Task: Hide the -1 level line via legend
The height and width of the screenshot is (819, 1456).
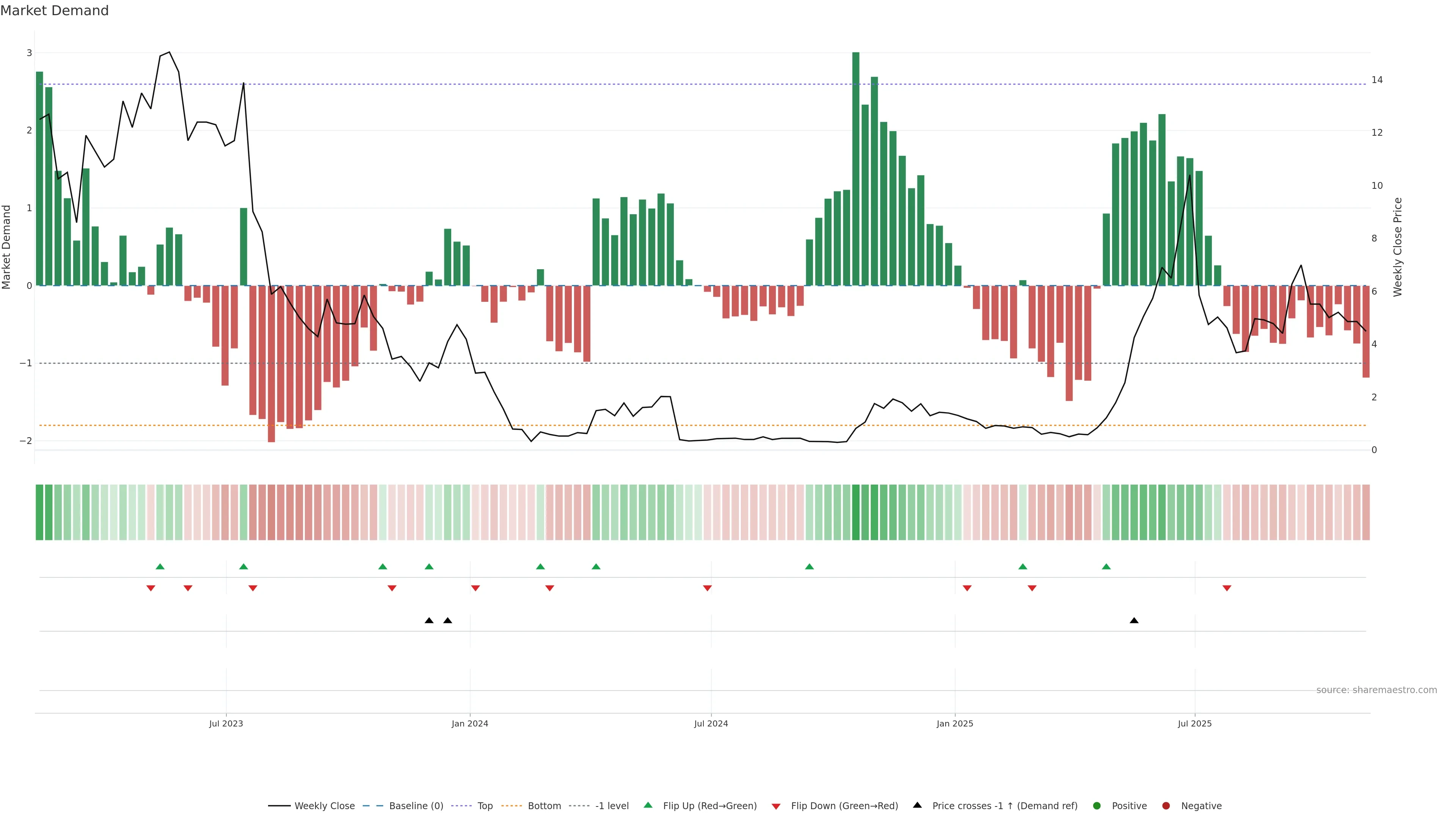Action: 612,805
